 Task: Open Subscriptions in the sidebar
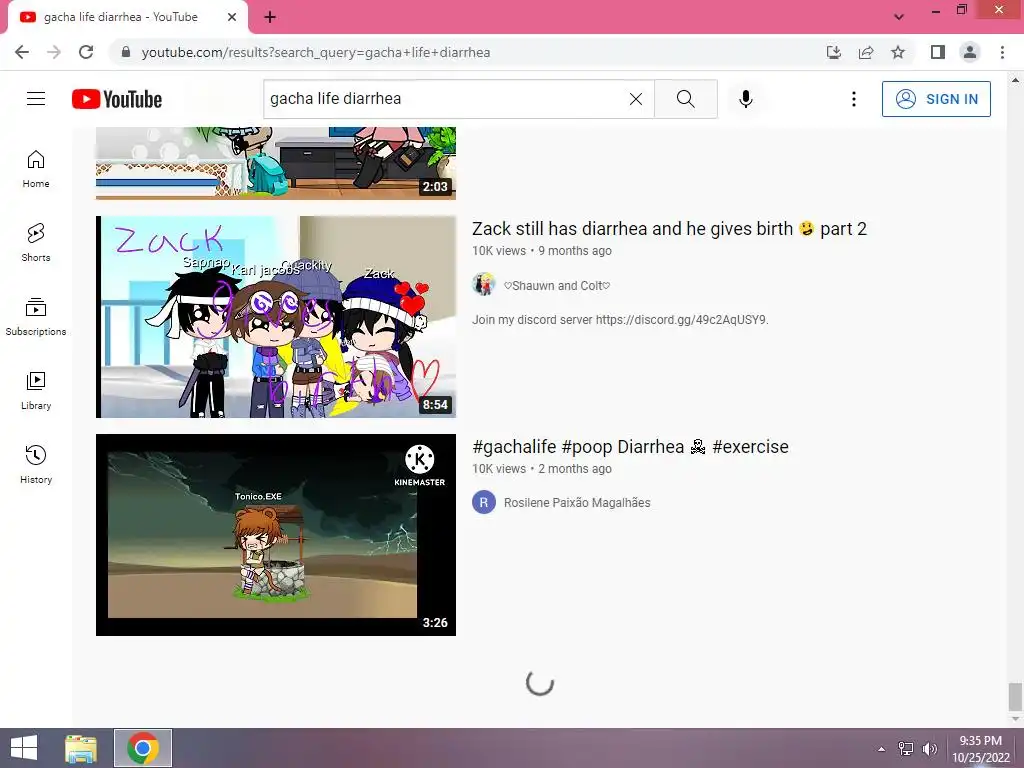pyautogui.click(x=36, y=317)
